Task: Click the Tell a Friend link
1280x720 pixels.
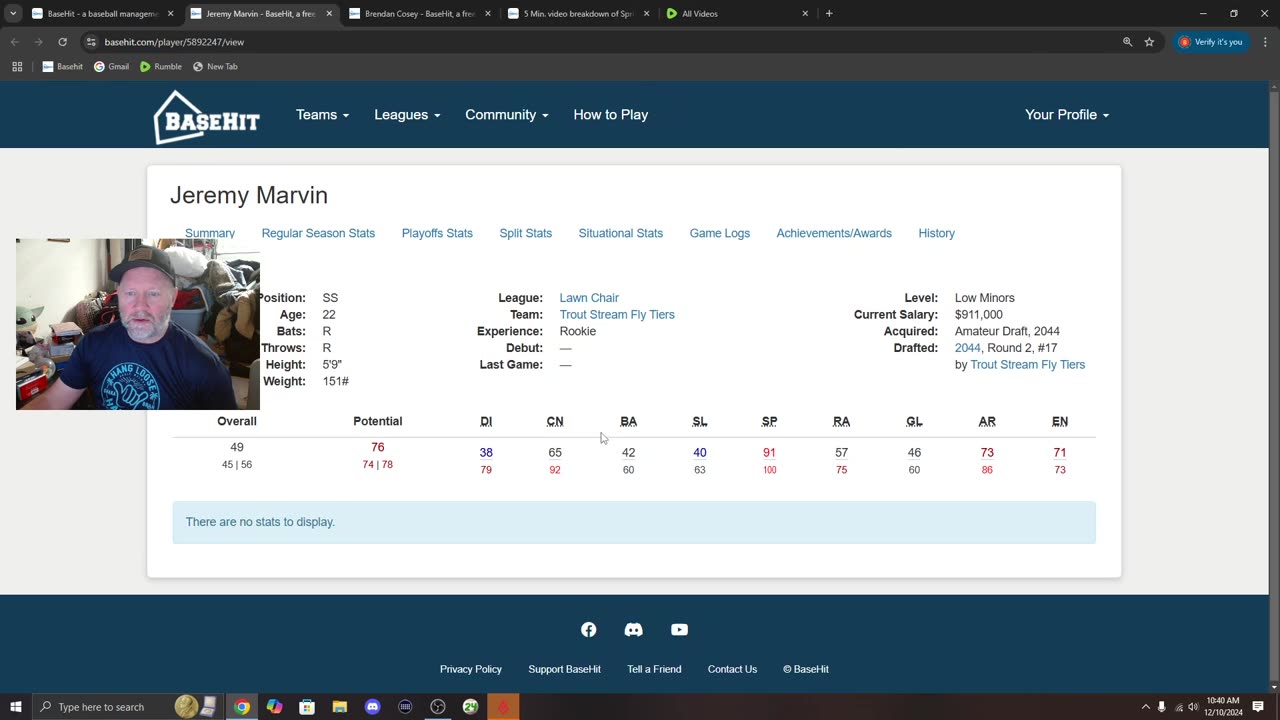Action: click(x=654, y=669)
